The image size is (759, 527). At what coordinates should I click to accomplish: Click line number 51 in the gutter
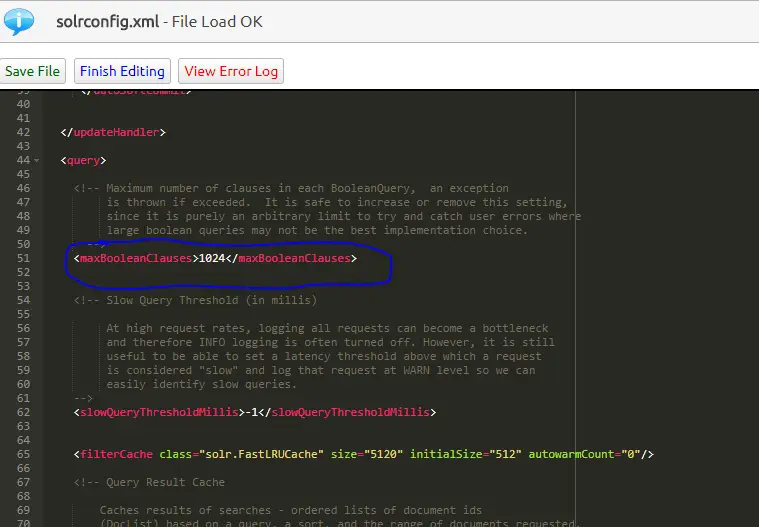click(x=24, y=258)
